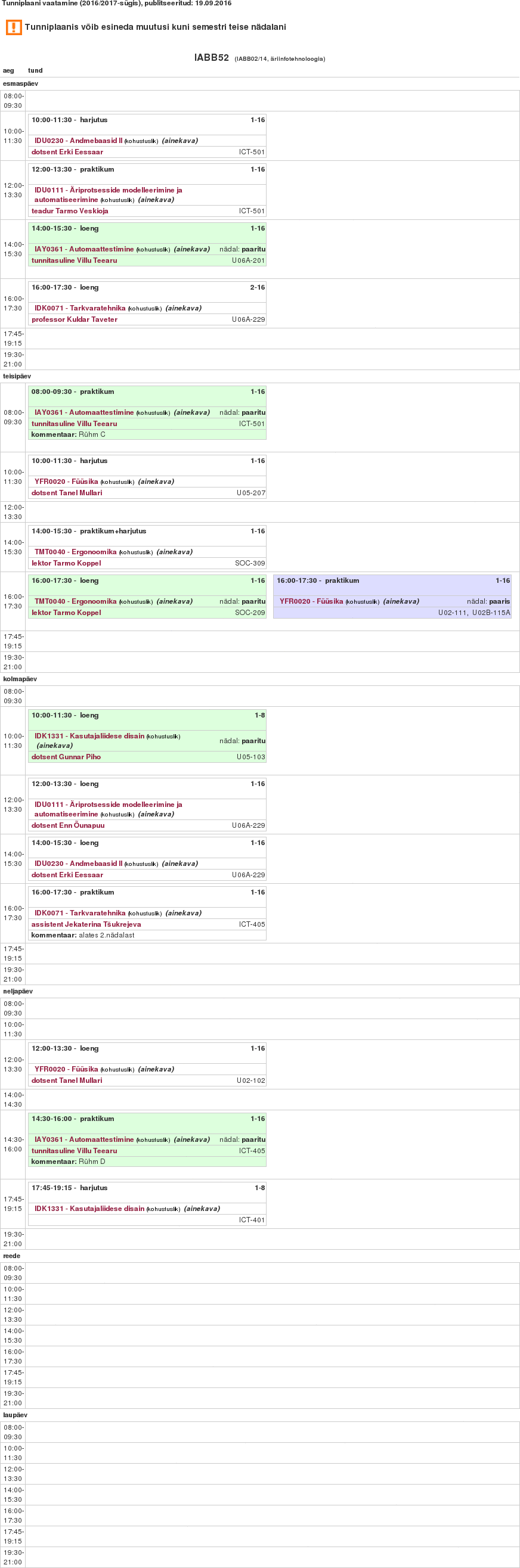Image resolution: width=520 pixels, height=1568 pixels.
Task: Open YFR0020 Füüsika practicum in purple block
Action: pos(311,601)
